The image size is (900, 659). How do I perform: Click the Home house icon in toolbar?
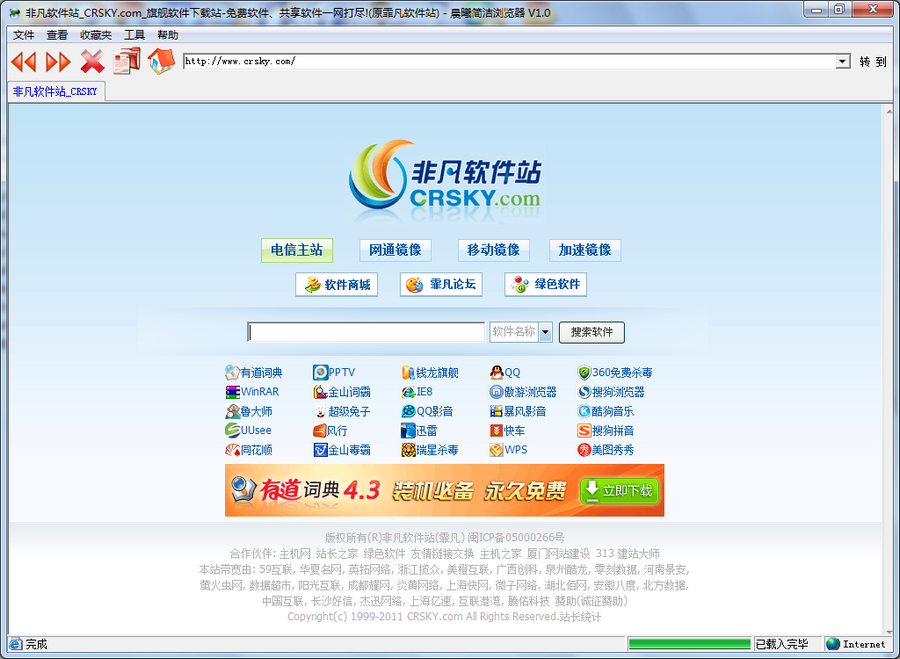click(x=161, y=60)
